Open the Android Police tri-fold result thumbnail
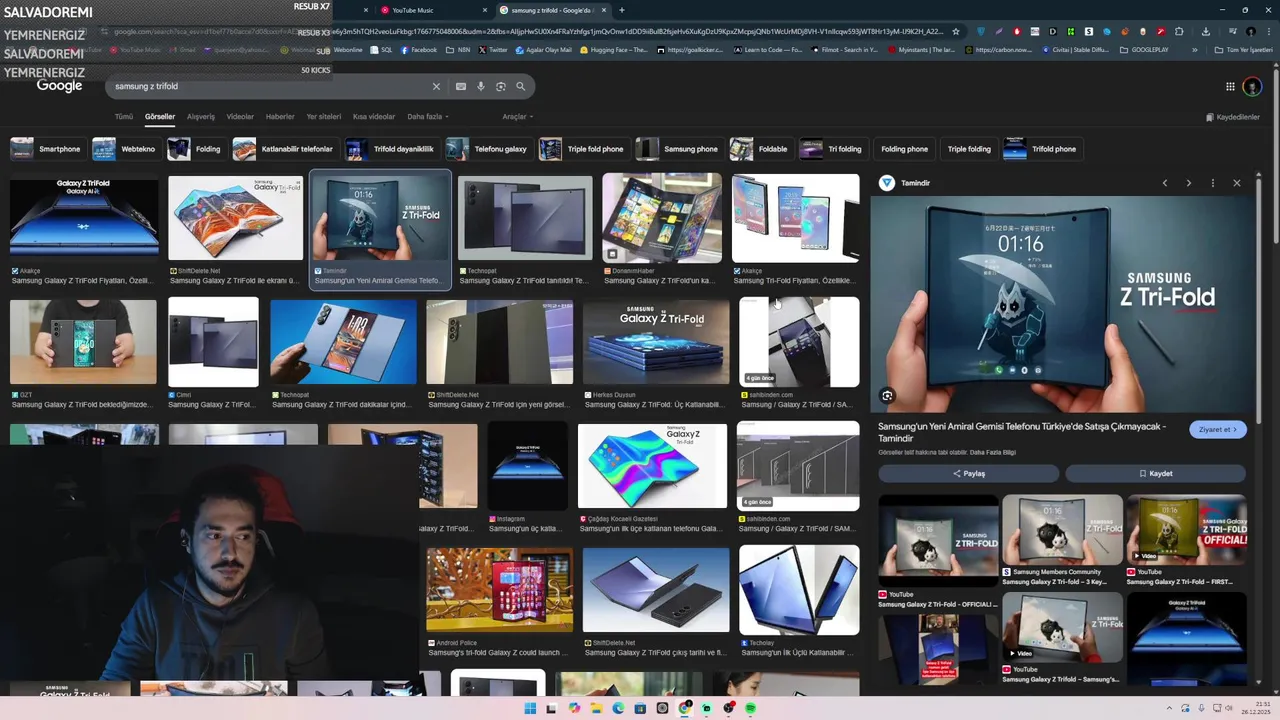The image size is (1280, 720). click(499, 590)
